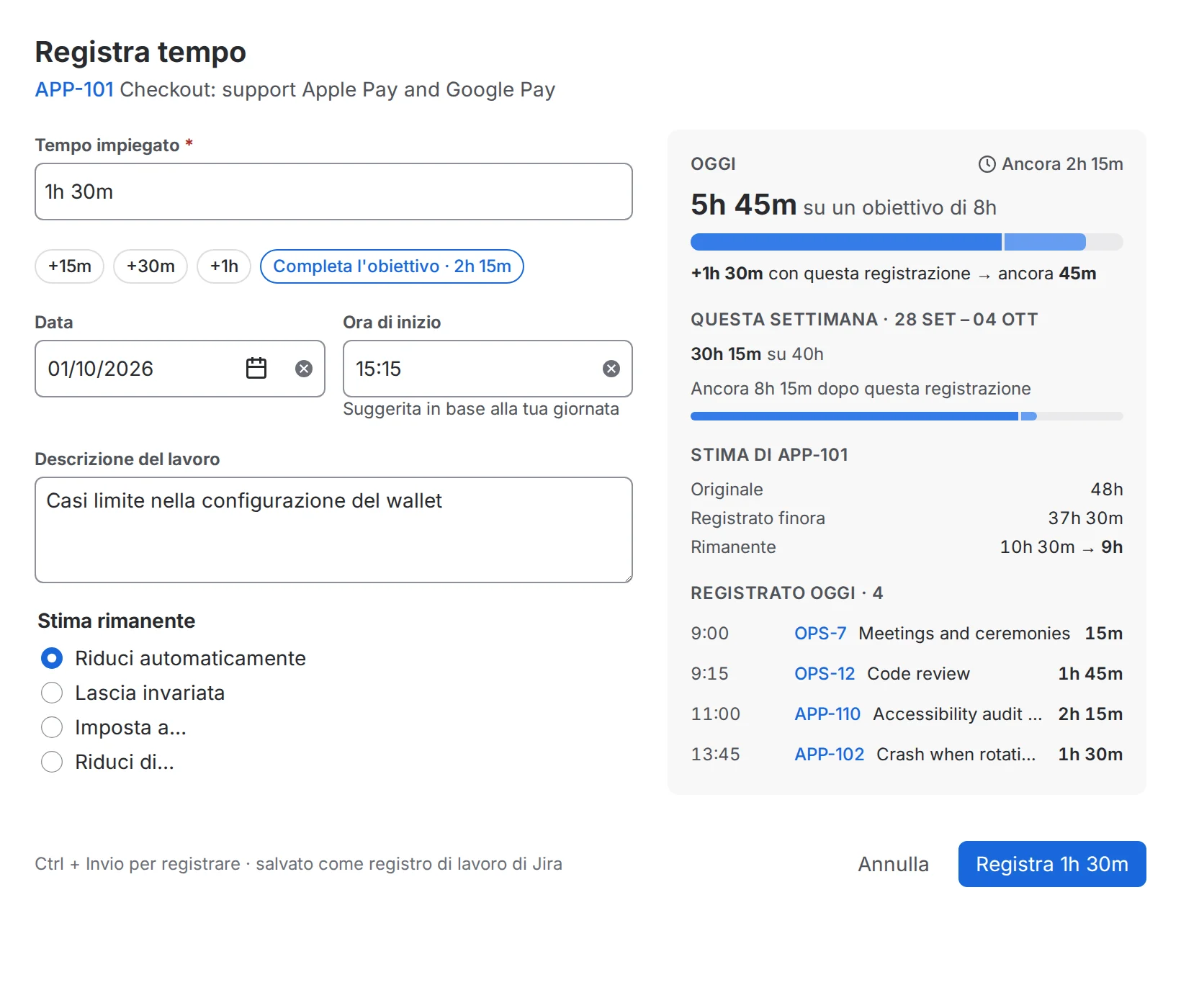
Task: Open the APP-101 issue link in header
Action: click(75, 89)
